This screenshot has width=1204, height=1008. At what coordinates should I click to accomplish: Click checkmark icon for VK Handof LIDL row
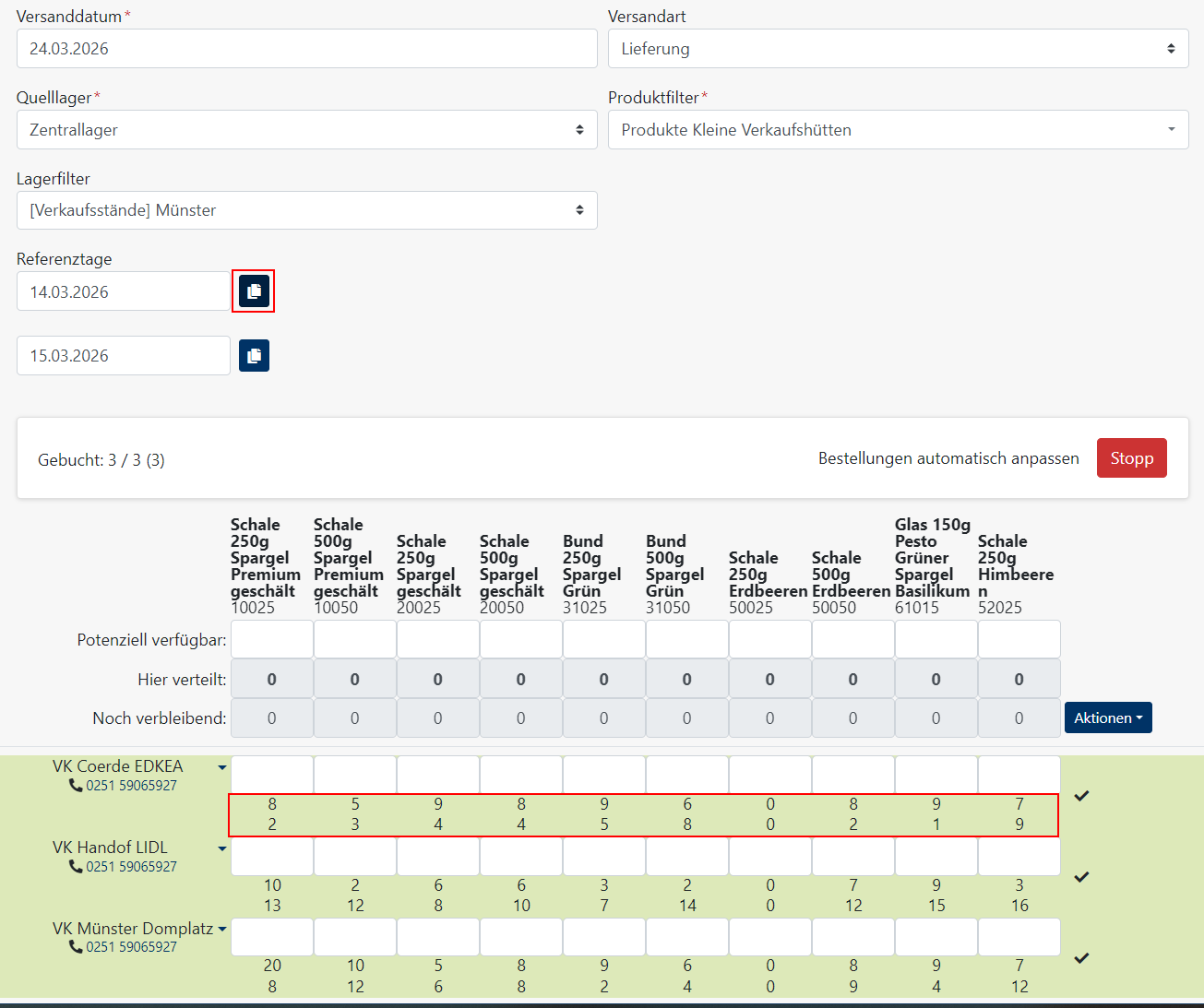click(x=1081, y=877)
